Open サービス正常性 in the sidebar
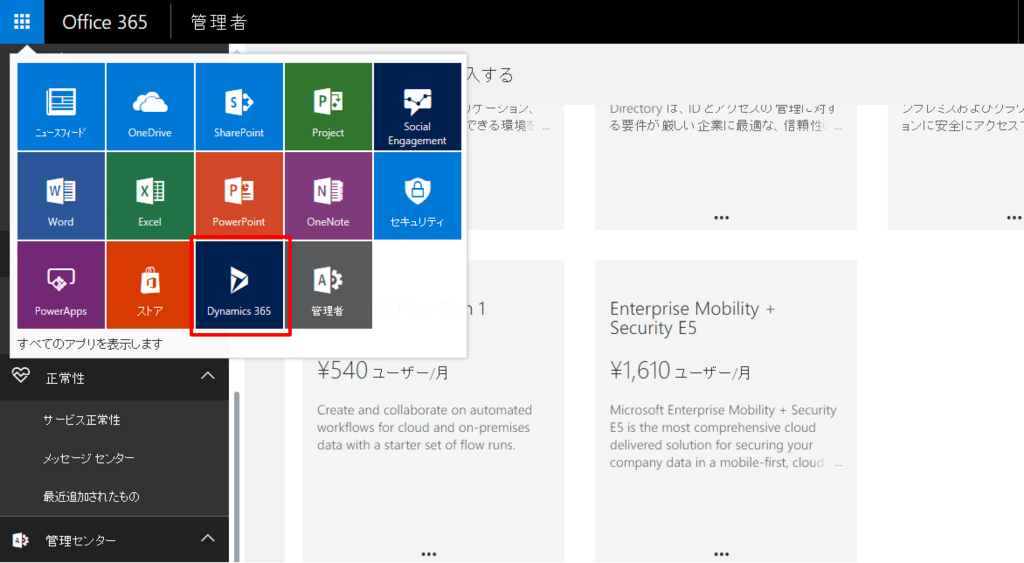1024x563 pixels. click(82, 420)
